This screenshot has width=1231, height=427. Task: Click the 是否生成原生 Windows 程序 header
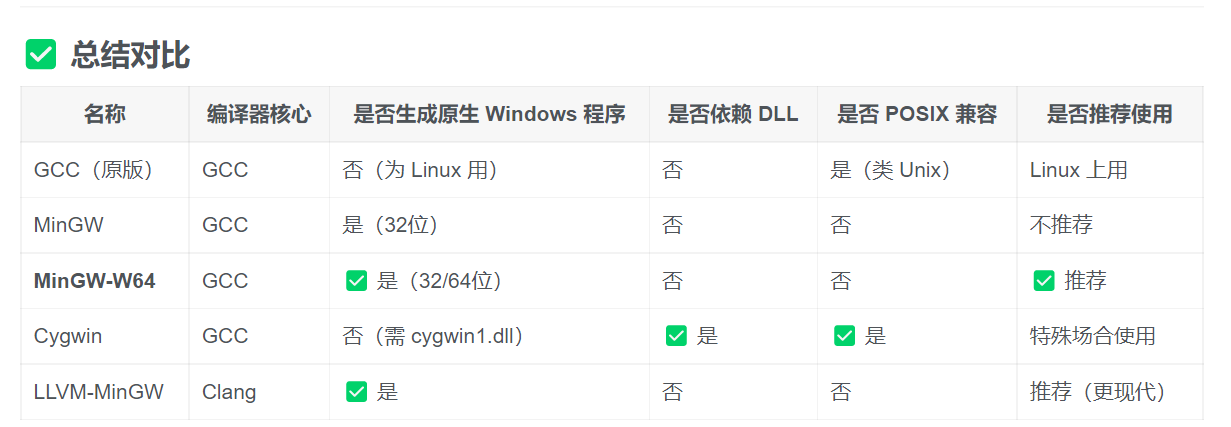click(x=489, y=114)
